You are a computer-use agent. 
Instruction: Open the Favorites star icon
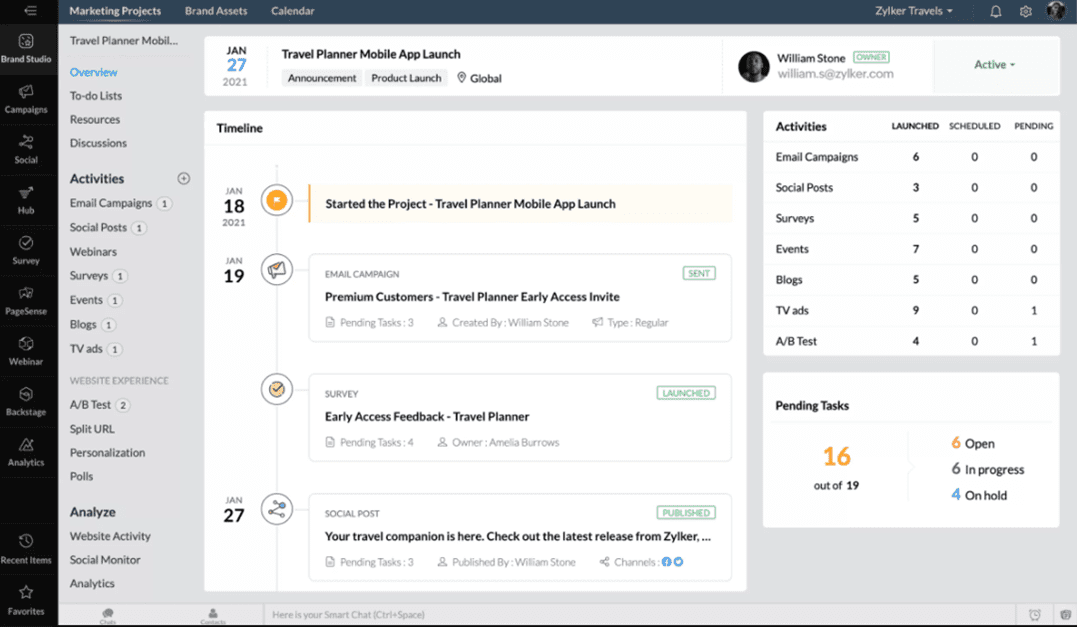click(x=26, y=599)
